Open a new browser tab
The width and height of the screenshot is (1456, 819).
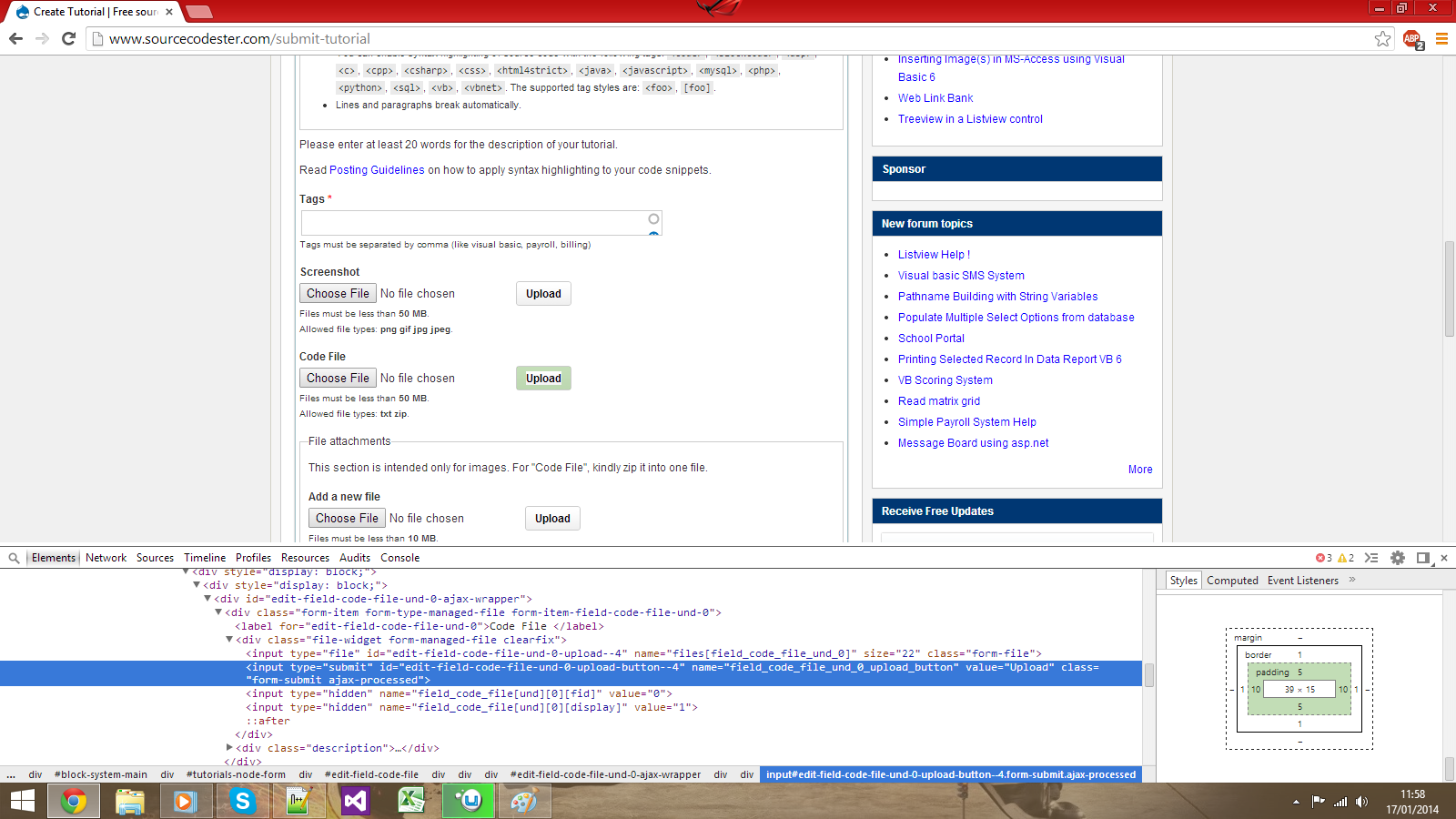pos(198,12)
